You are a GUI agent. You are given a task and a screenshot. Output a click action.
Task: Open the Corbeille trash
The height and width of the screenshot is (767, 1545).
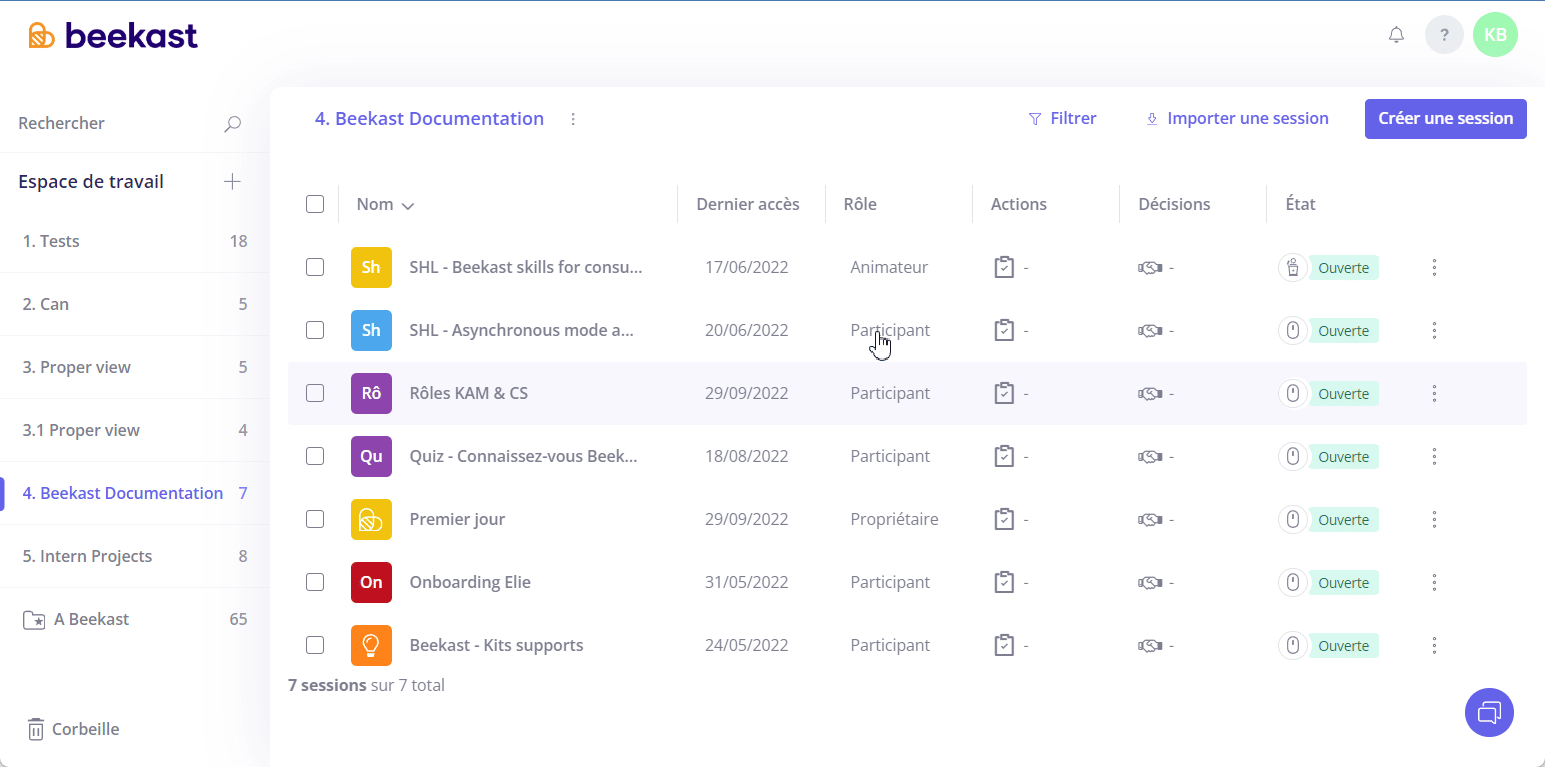click(73, 729)
